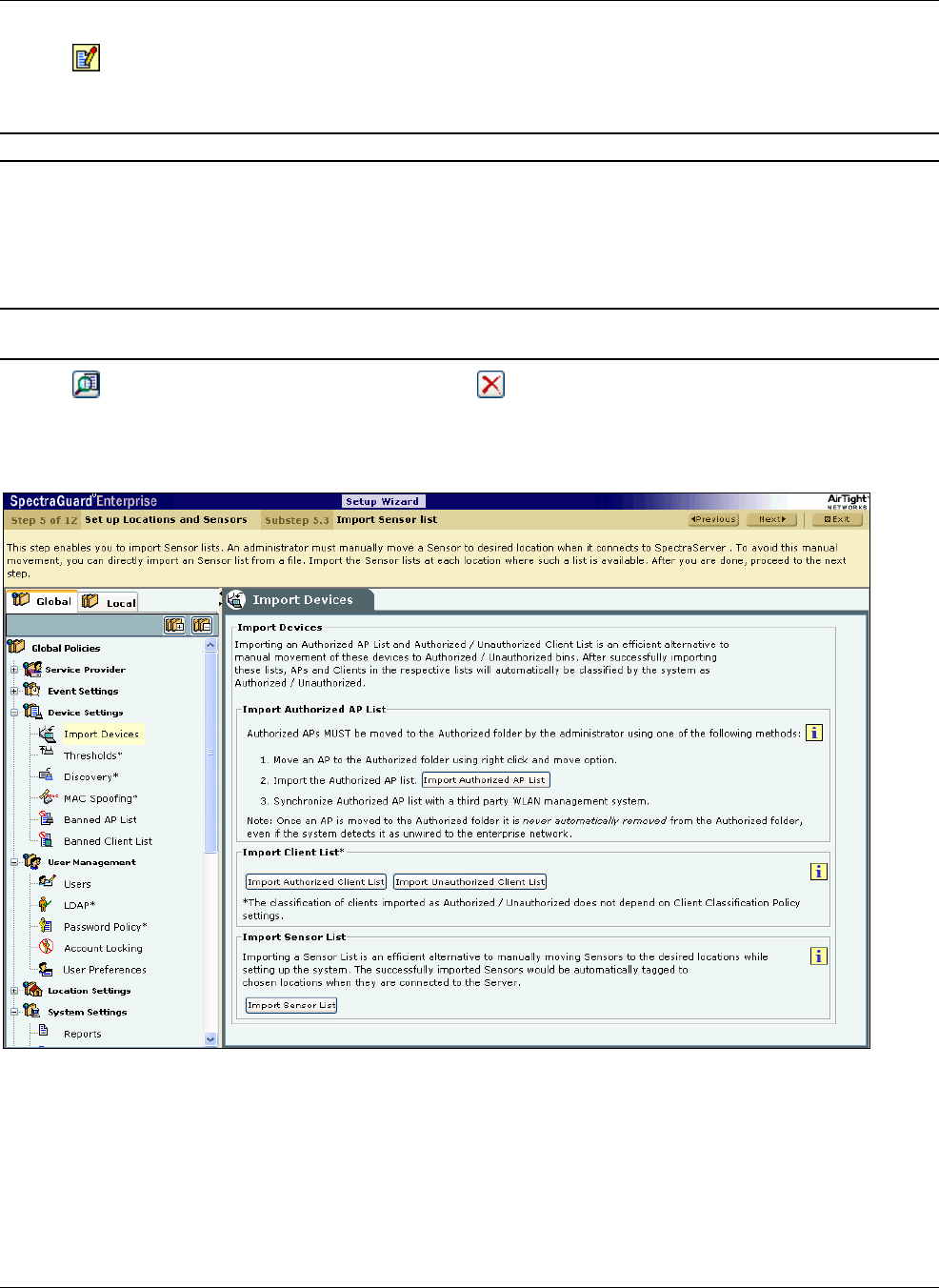
Task: Collapse the Device Settings node
Action: 14,713
